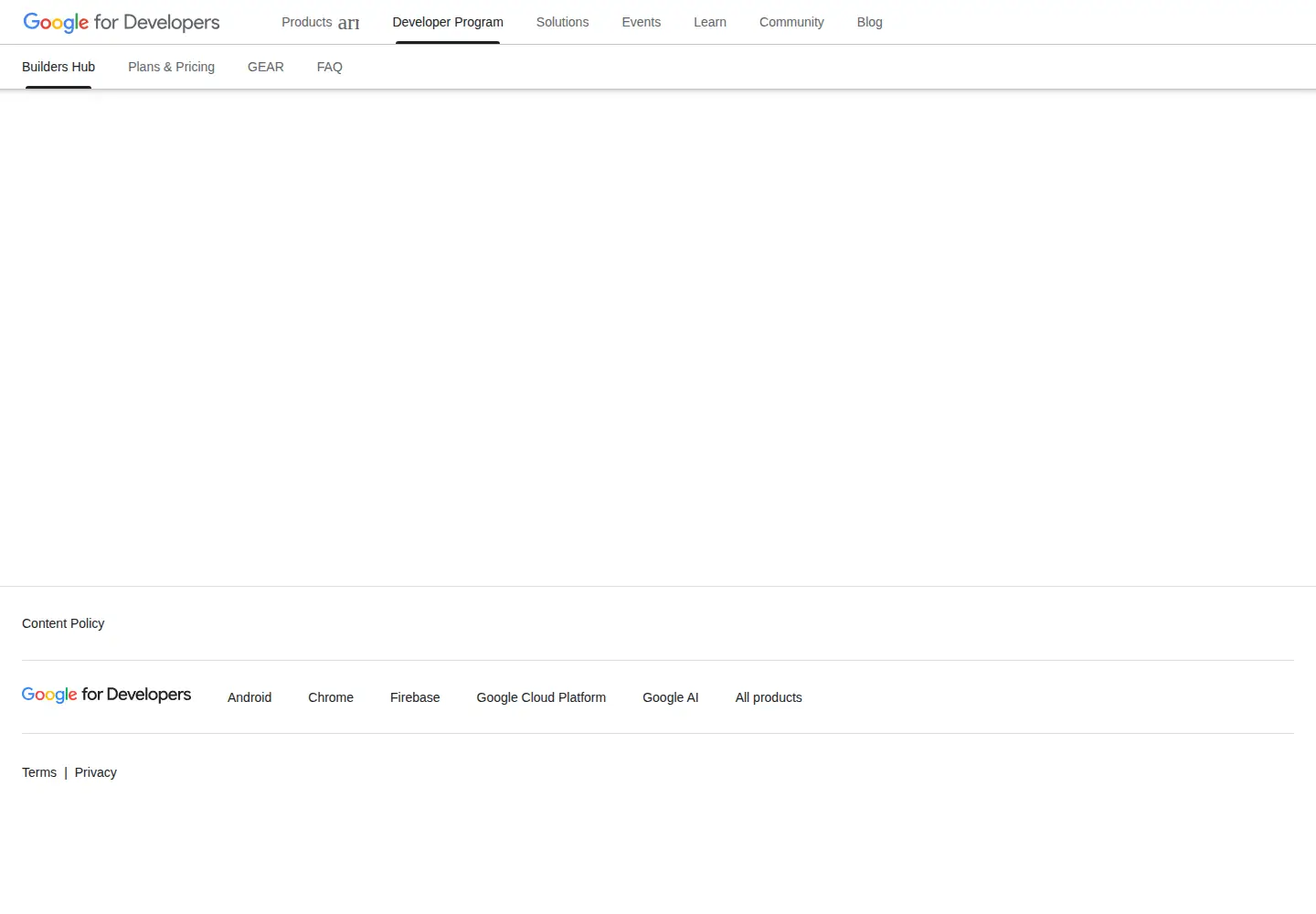Visit the Community page
This screenshot has width=1316, height=914.
pyautogui.click(x=791, y=22)
